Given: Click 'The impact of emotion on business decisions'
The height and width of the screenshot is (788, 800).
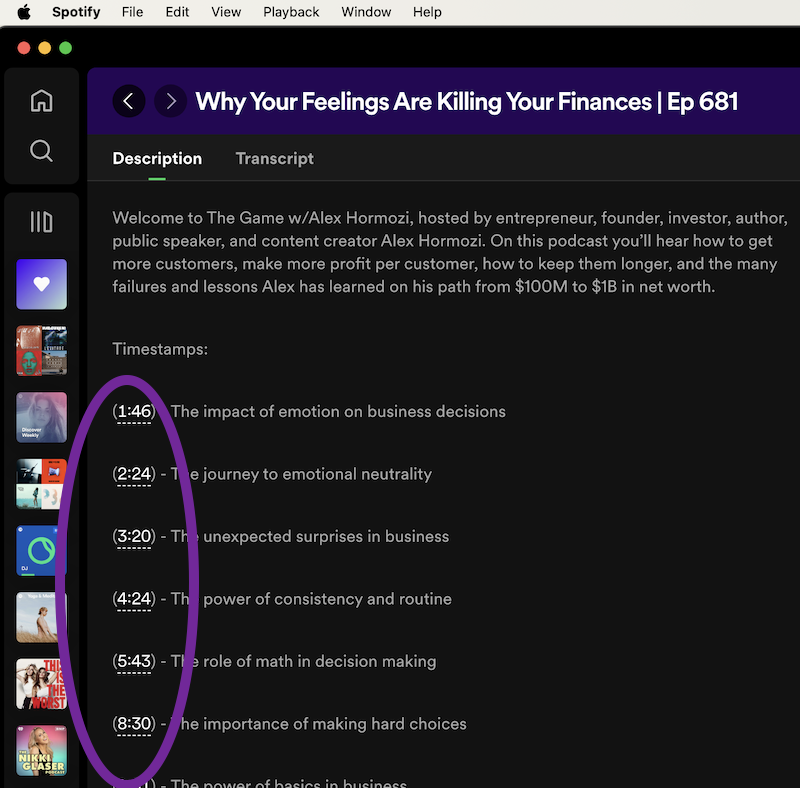Looking at the screenshot, I should click(338, 411).
